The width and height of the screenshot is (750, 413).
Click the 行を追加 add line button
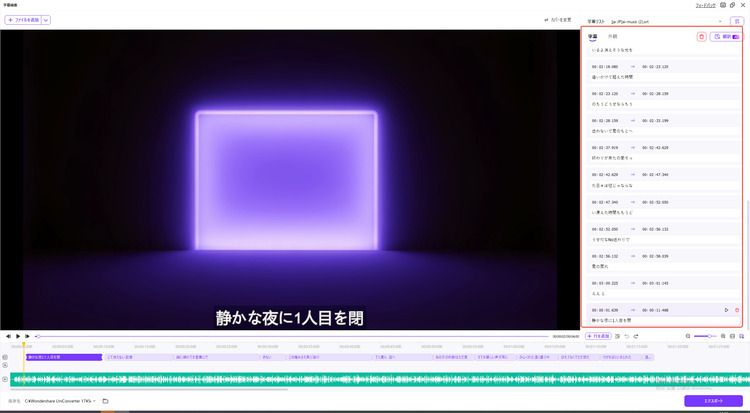[598, 336]
